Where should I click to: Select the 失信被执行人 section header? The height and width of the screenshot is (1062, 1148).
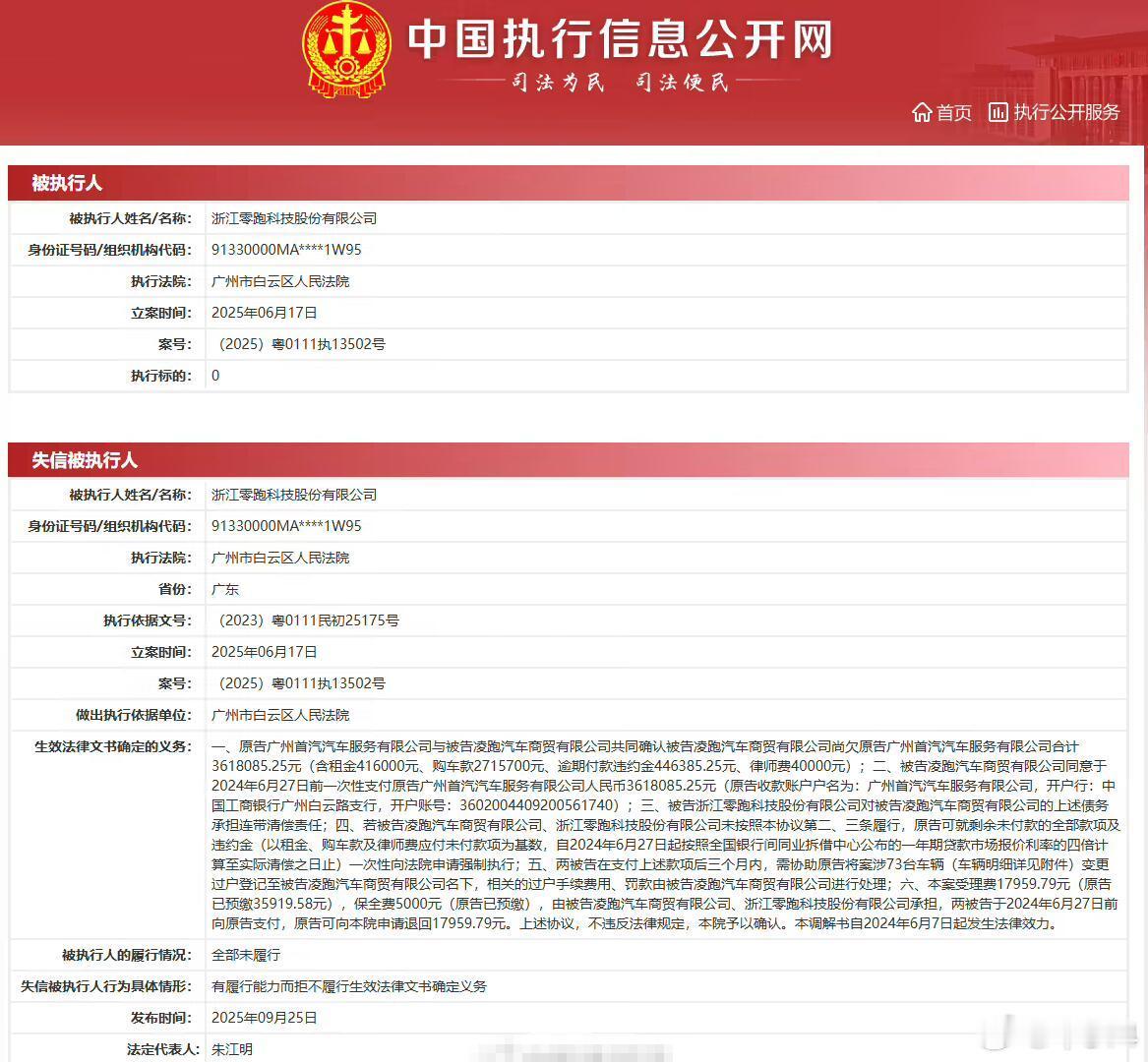pyautogui.click(x=569, y=459)
